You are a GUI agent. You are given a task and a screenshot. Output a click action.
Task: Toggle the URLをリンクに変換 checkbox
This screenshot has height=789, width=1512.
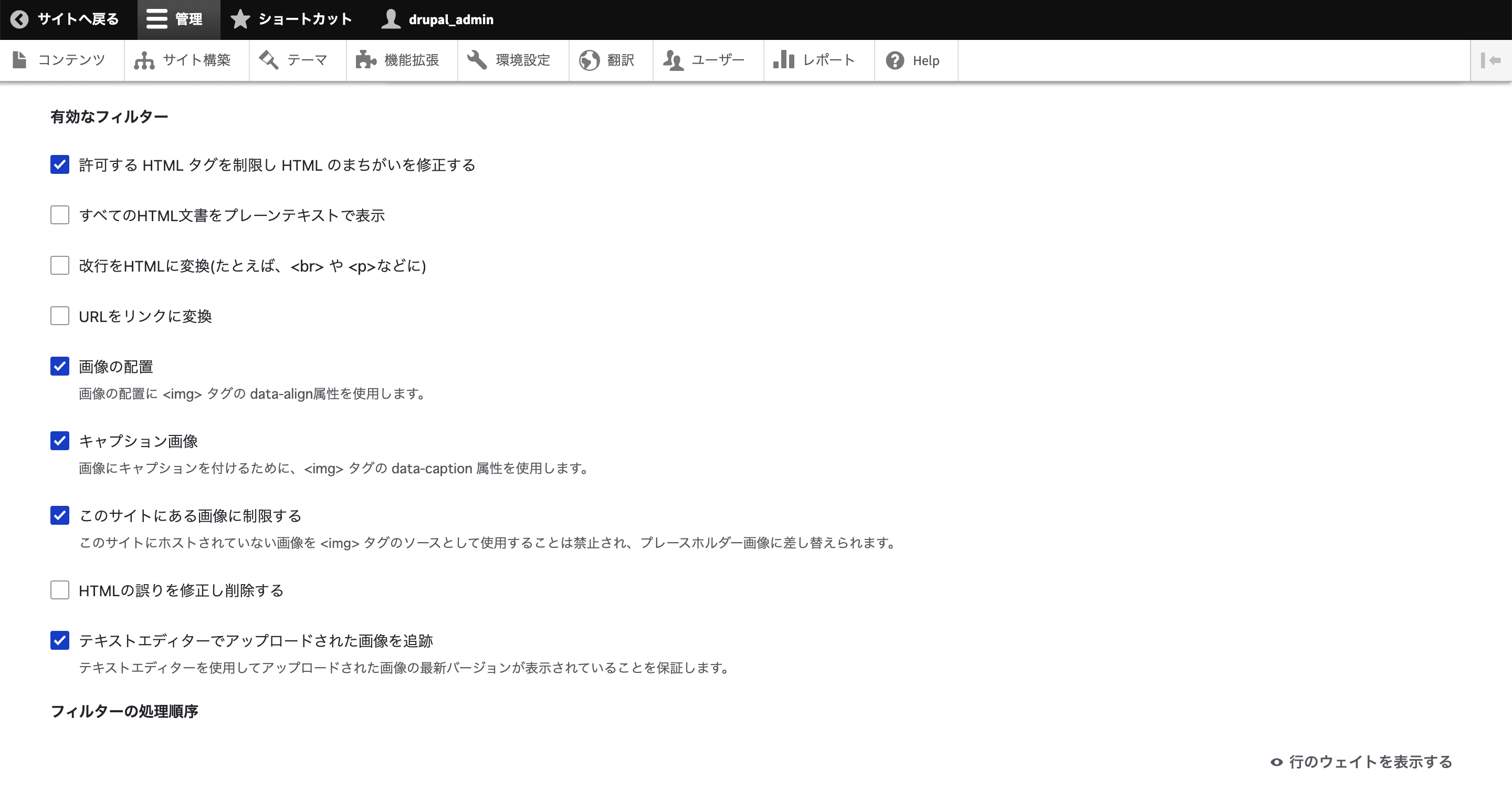(60, 316)
